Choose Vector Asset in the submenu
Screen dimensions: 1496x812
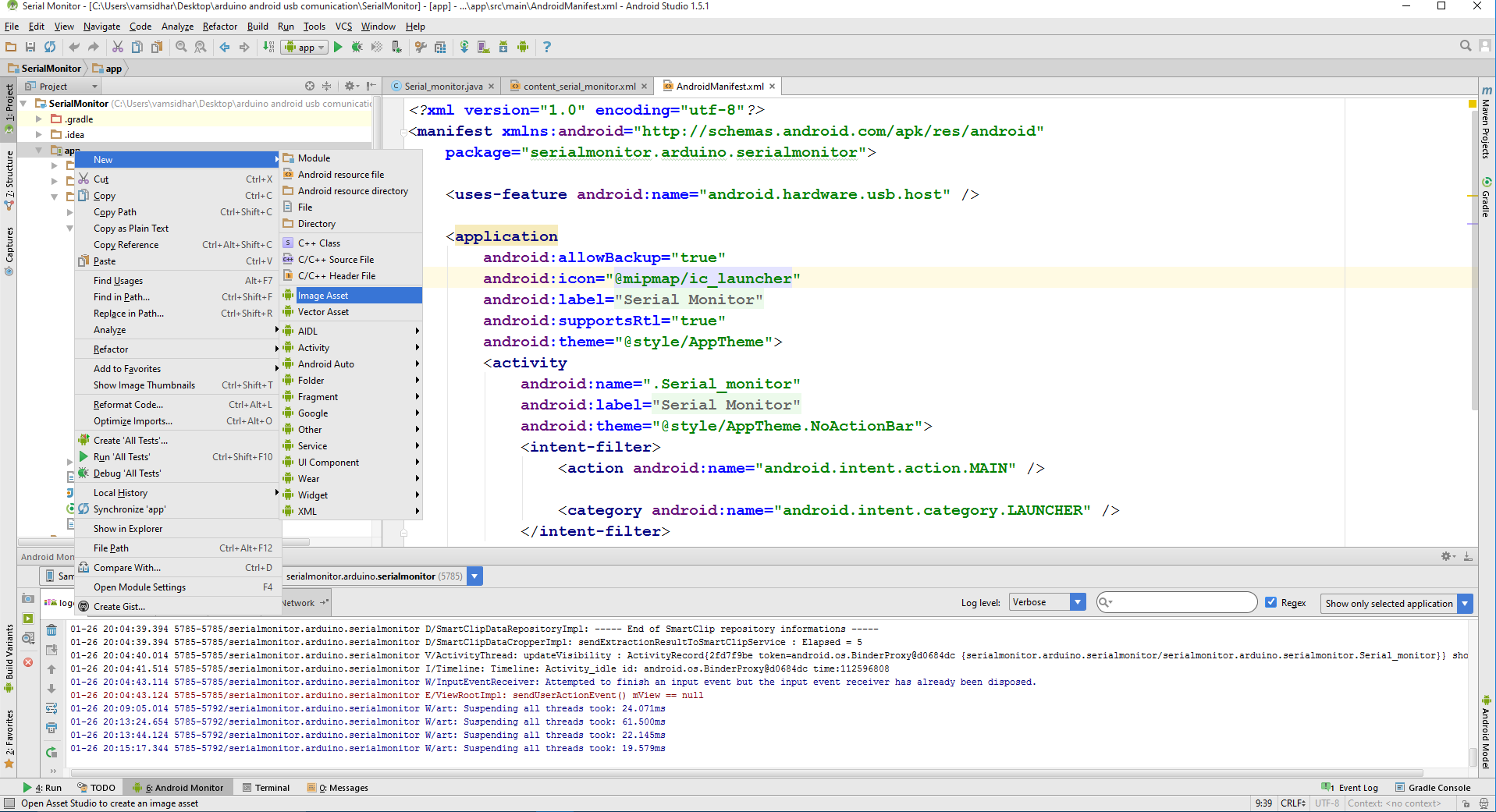pyautogui.click(x=323, y=312)
